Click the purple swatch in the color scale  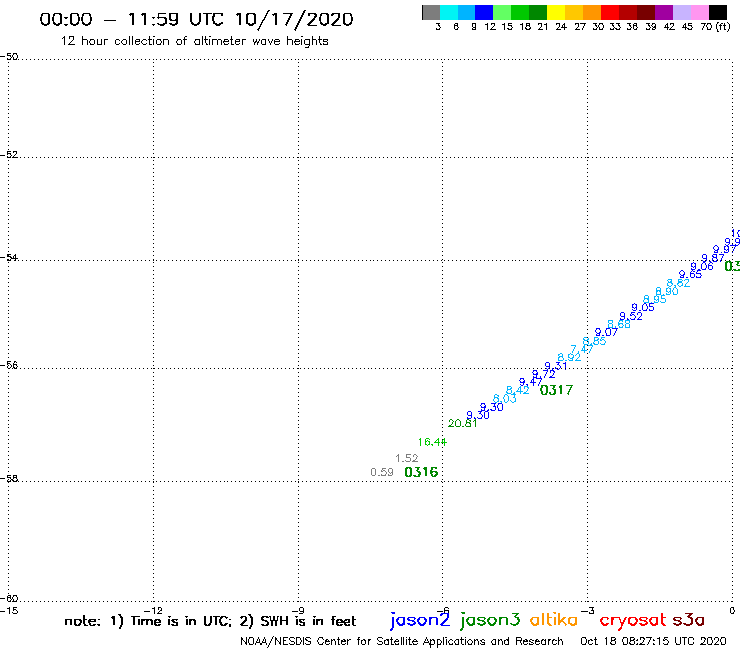tap(664, 12)
